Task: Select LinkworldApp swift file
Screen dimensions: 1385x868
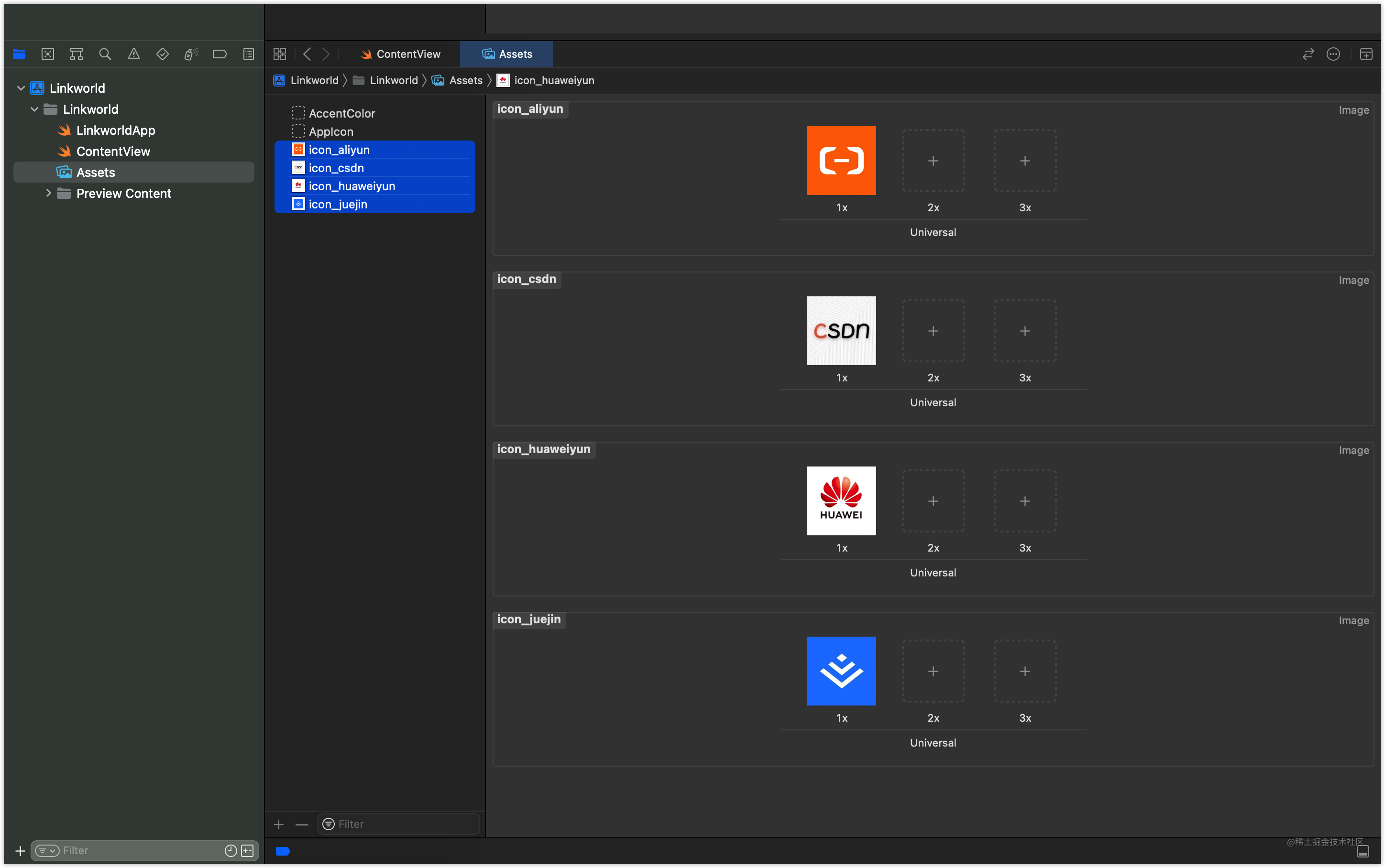Action: pyautogui.click(x=115, y=130)
